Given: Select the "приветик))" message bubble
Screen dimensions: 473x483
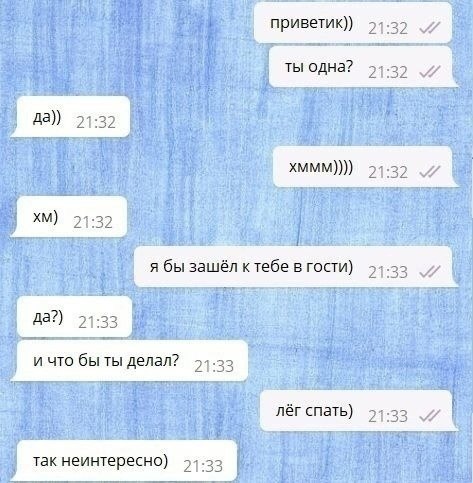Looking at the screenshot, I should pyautogui.click(x=353, y=23).
